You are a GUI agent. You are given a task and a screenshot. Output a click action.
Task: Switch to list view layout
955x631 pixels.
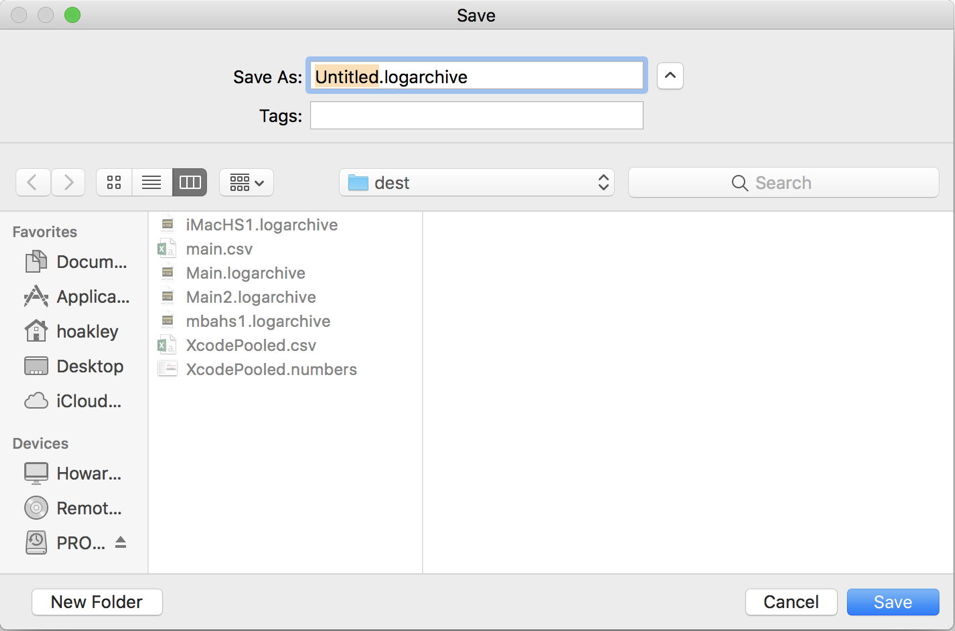point(151,182)
